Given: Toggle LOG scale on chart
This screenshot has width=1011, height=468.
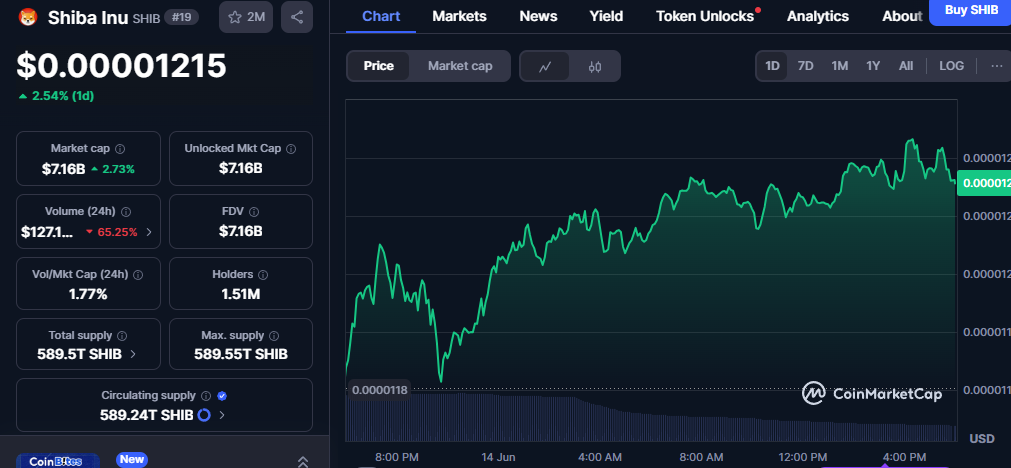Looking at the screenshot, I should tap(952, 66).
